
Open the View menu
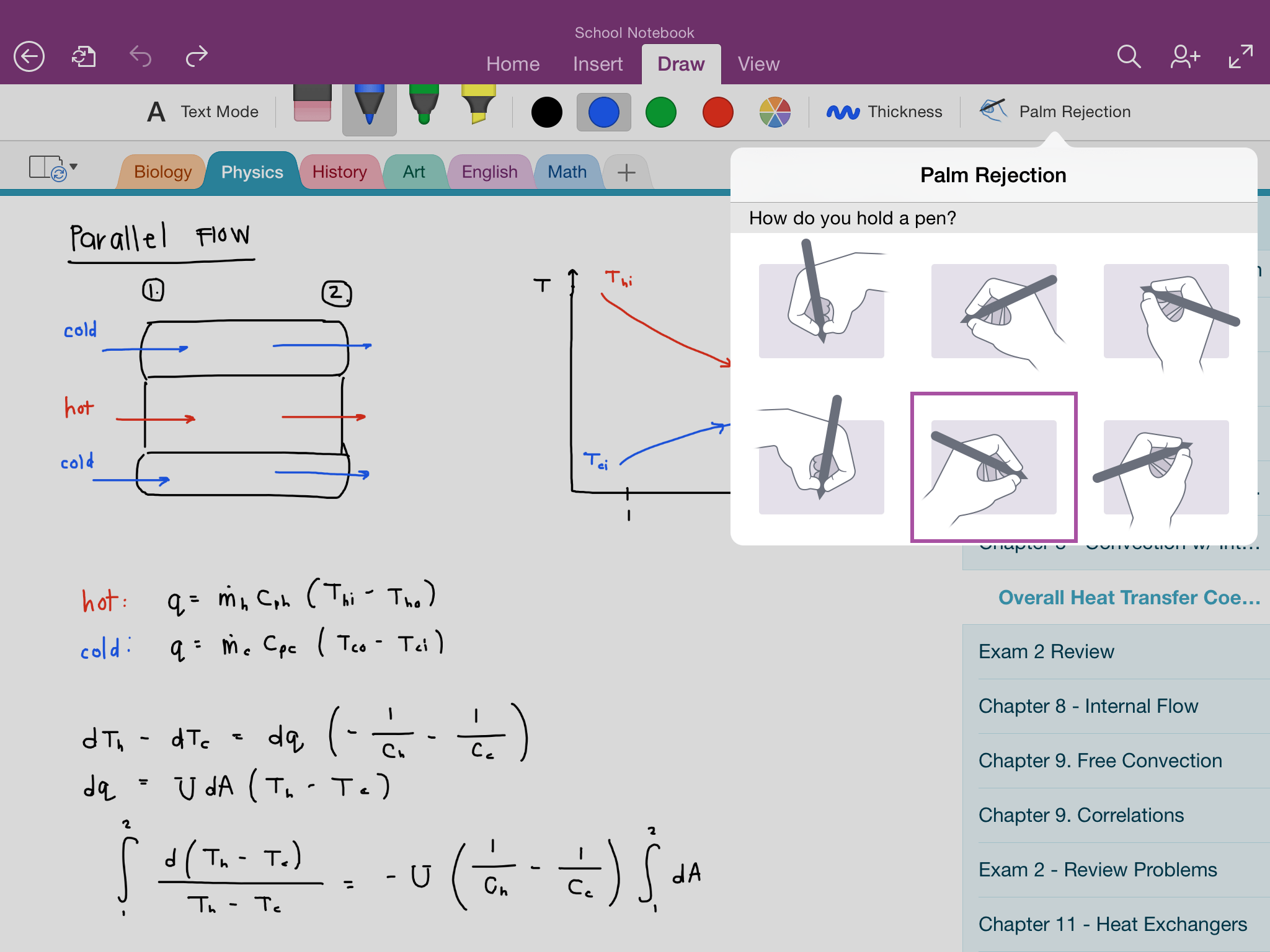click(758, 64)
